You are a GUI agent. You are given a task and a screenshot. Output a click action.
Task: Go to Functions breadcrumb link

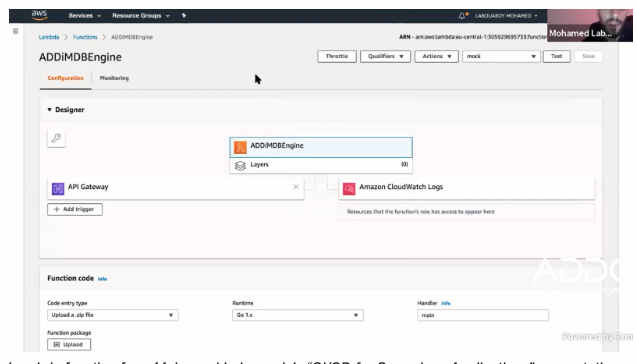coord(85,37)
